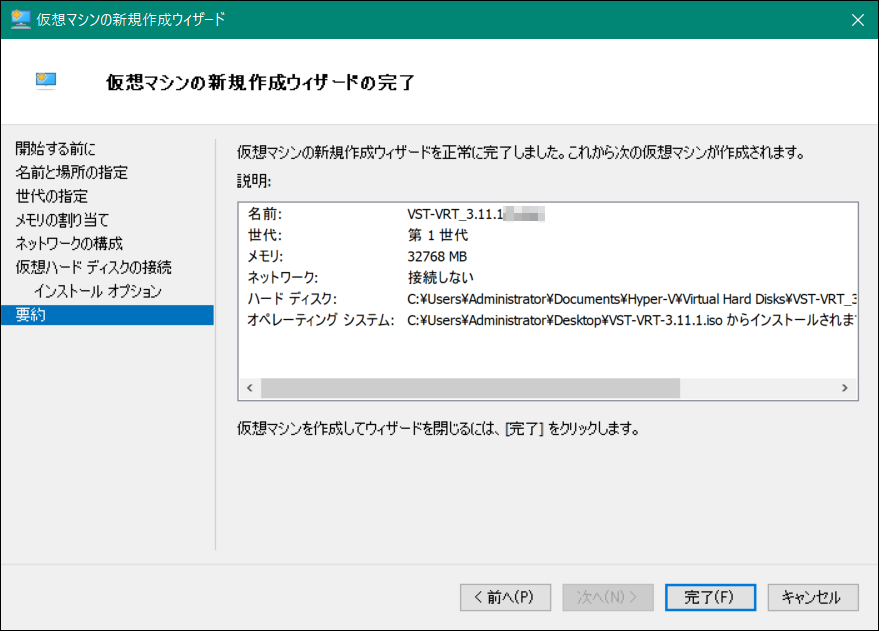This screenshot has height=631, width=879.
Task: Select the highlighted 要約 step
Action: click(107, 315)
